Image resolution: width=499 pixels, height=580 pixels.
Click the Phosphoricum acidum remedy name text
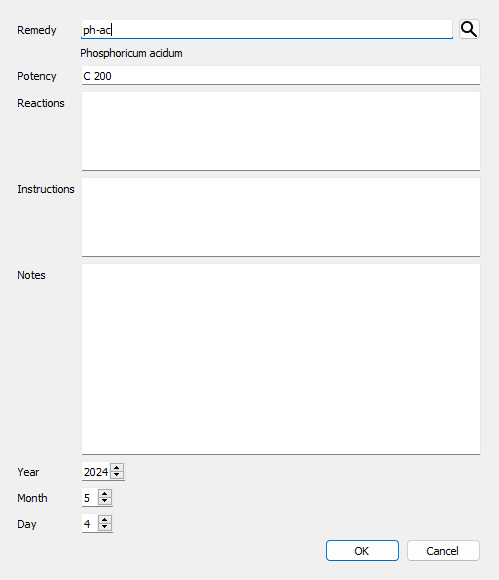pos(131,53)
